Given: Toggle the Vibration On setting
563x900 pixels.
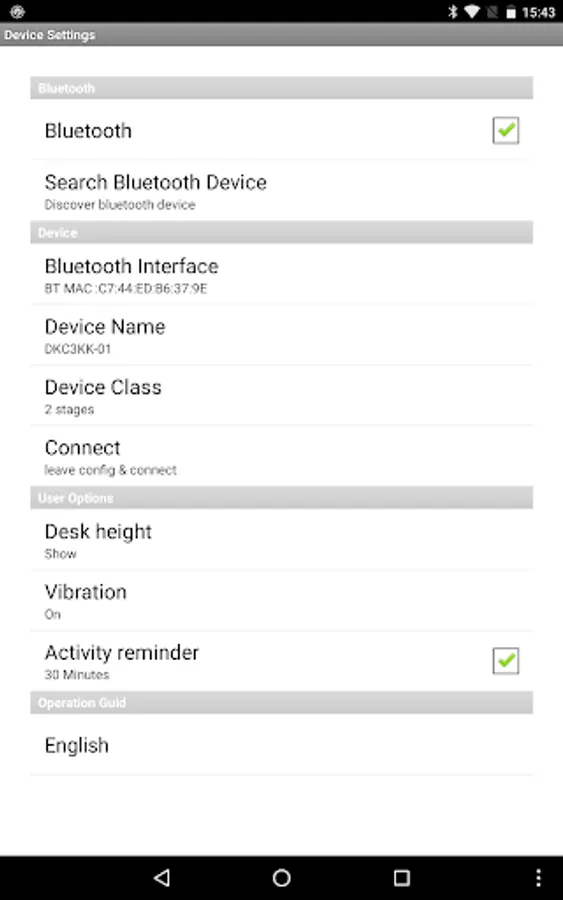Looking at the screenshot, I should pyautogui.click(x=281, y=601).
